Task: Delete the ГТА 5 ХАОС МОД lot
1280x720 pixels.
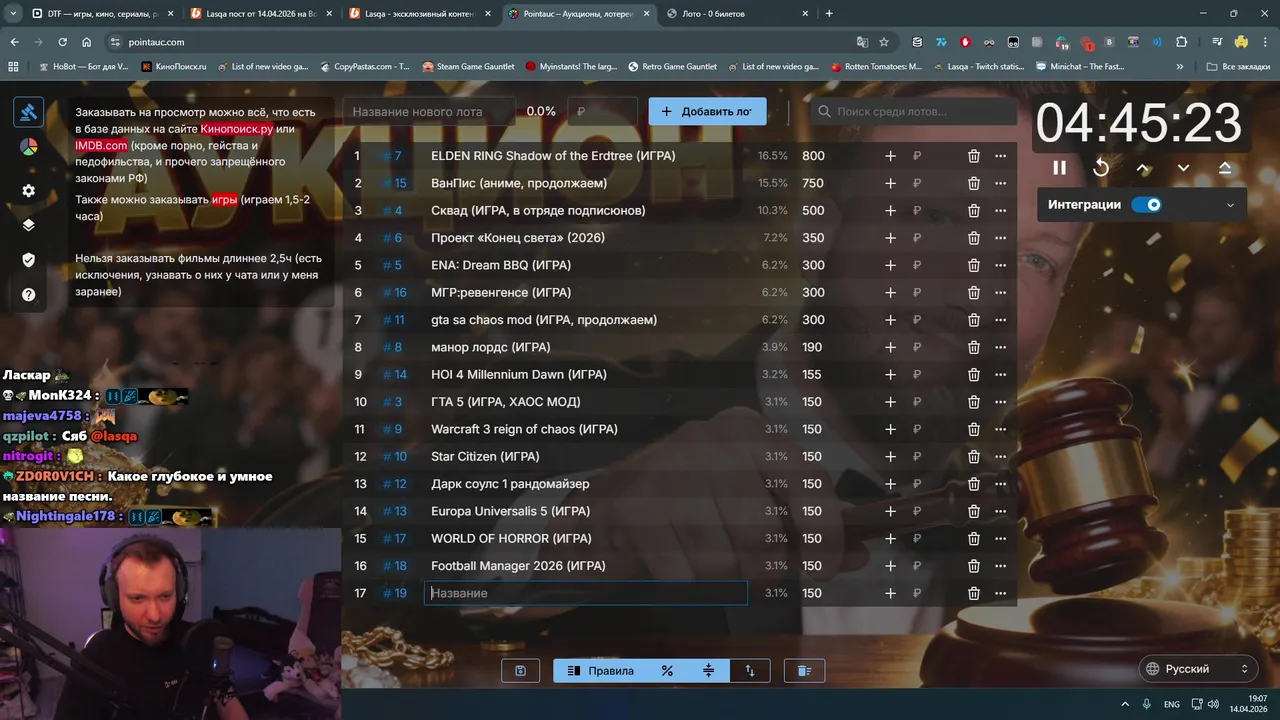Action: pos(973,402)
